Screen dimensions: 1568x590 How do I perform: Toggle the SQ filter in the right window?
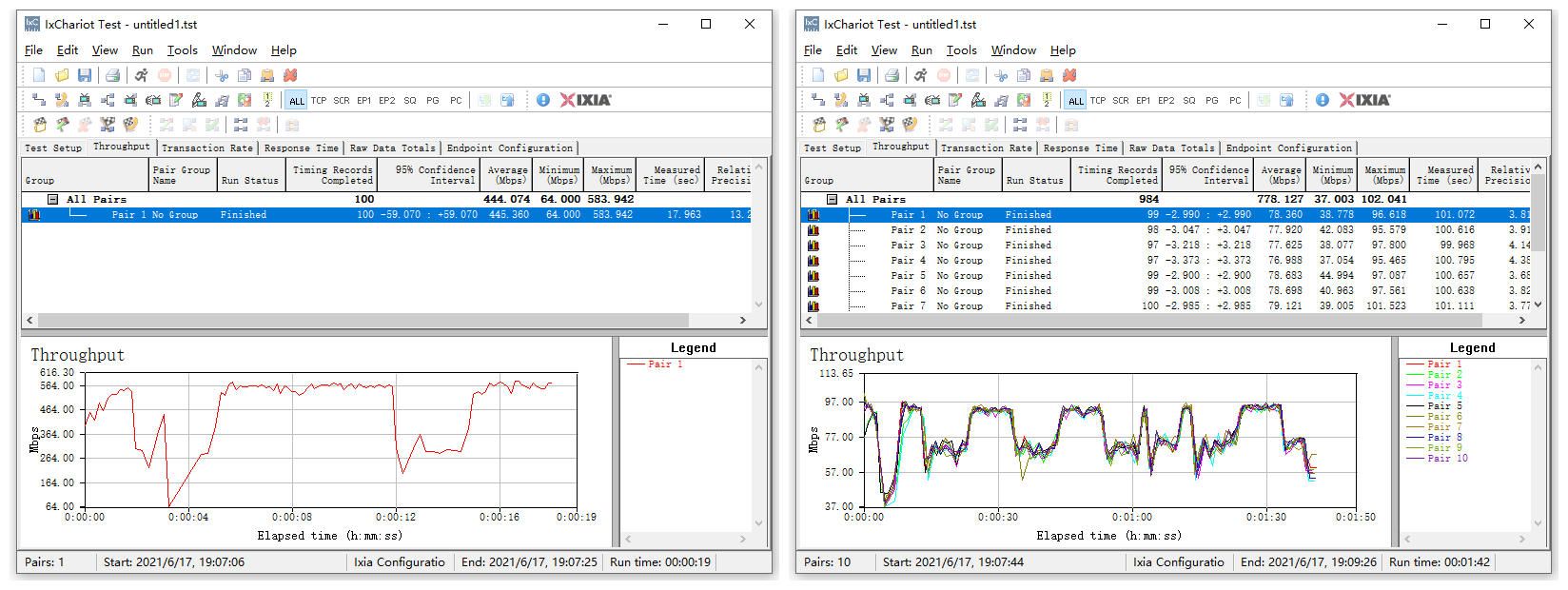click(x=1189, y=100)
